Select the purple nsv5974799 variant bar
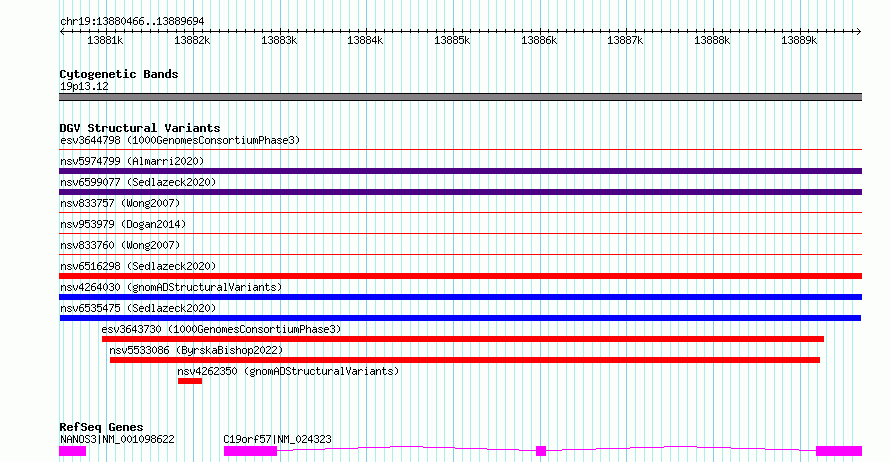890x462 pixels. tap(460, 171)
